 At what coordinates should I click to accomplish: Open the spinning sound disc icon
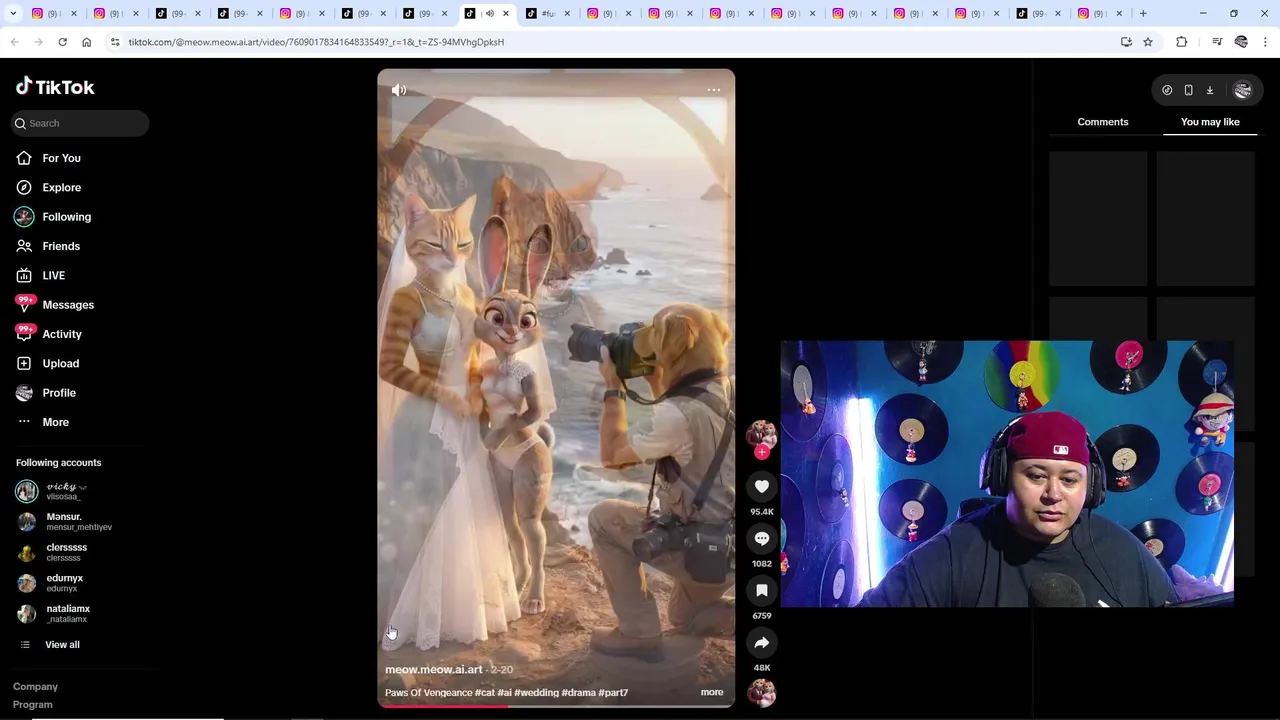point(762,693)
